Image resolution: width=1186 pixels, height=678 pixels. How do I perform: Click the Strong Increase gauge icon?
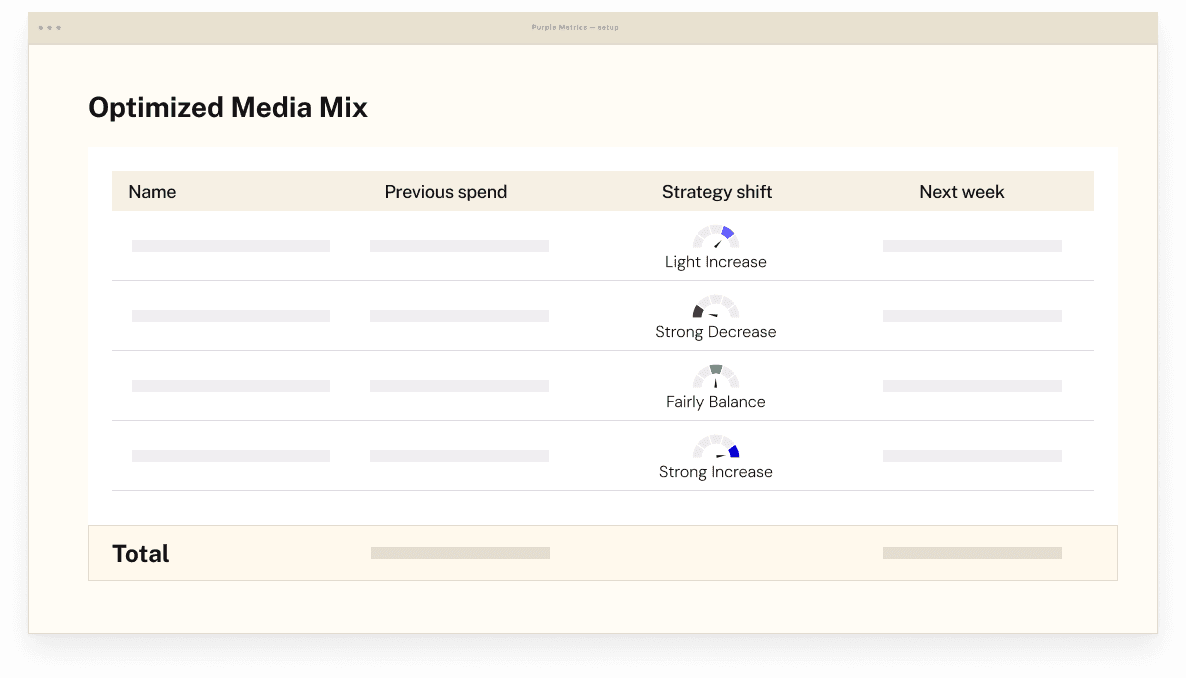click(x=716, y=446)
